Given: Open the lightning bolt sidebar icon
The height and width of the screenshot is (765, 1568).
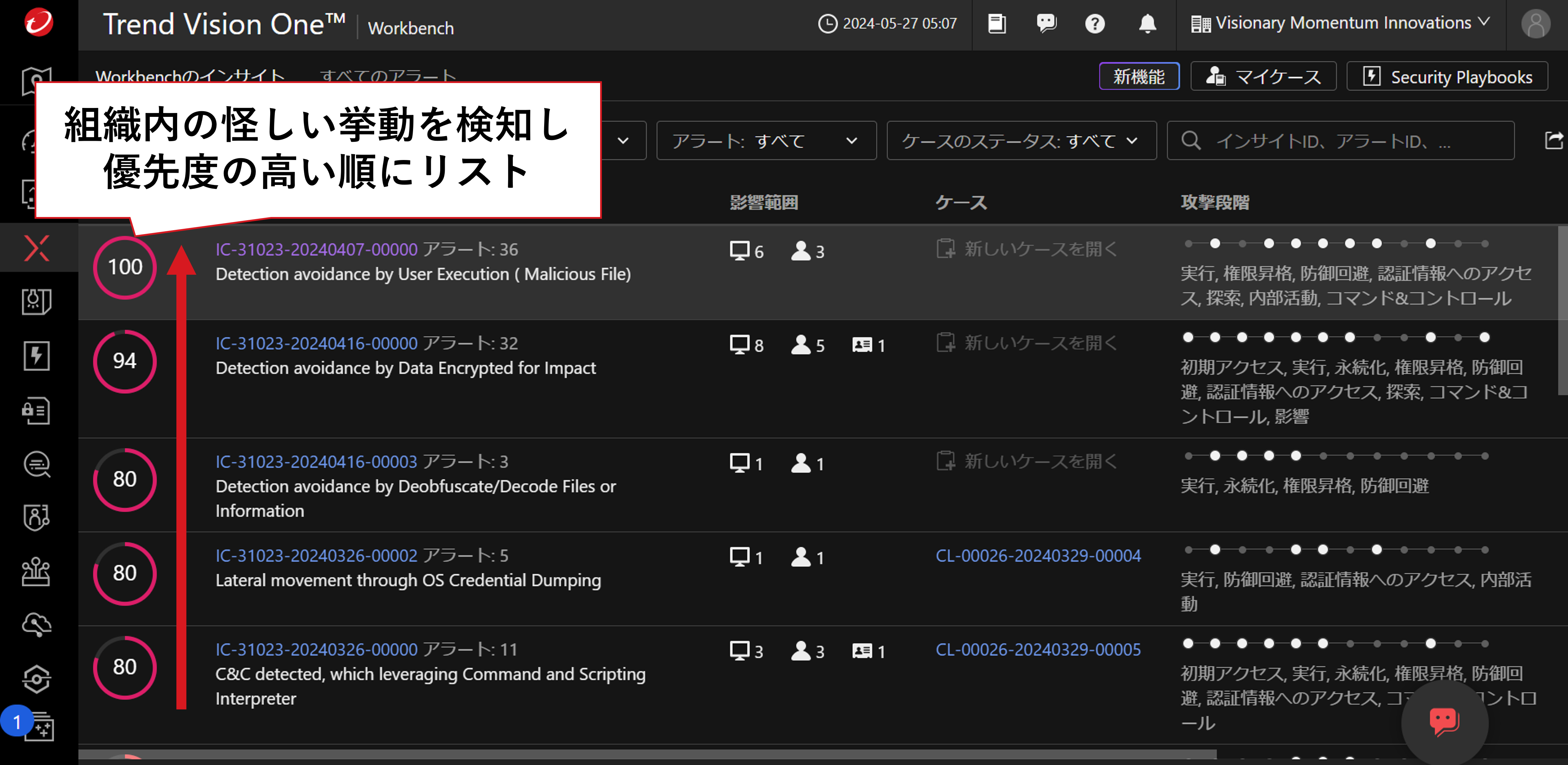Looking at the screenshot, I should pyautogui.click(x=36, y=355).
